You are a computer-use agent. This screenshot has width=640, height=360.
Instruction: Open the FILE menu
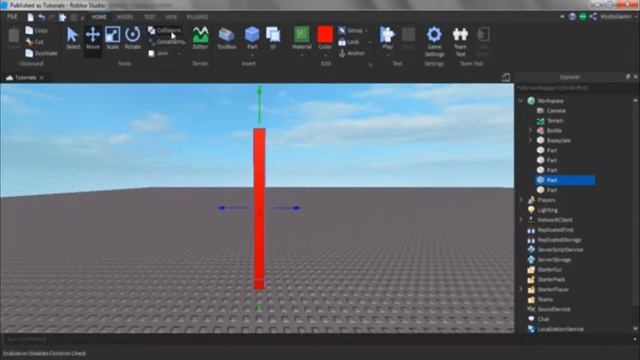pyautogui.click(x=12, y=17)
